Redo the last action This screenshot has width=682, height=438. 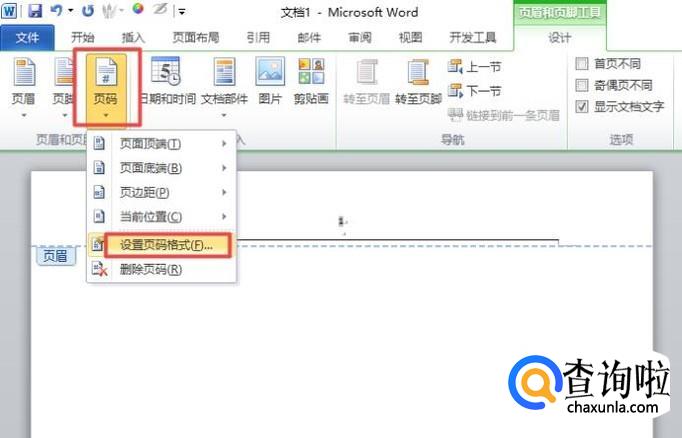tap(87, 10)
